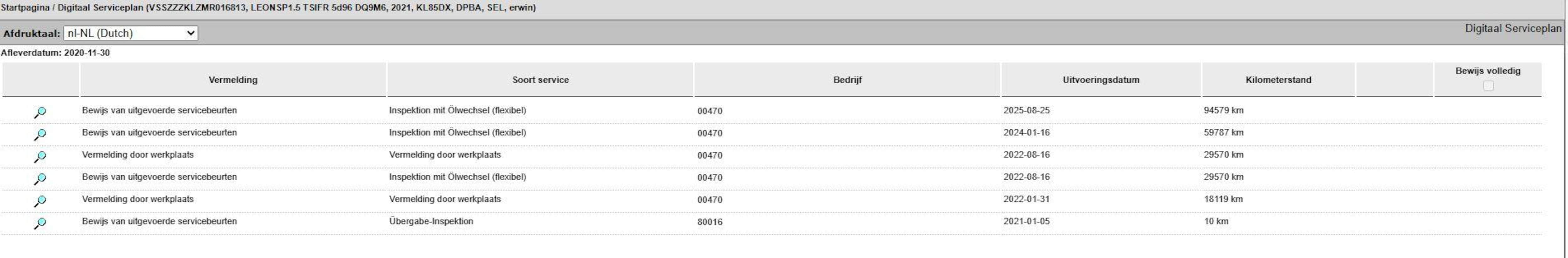This screenshot has height=258, width=1568.
Task: Open the Afdruktaal language dropdown
Action: click(130, 34)
